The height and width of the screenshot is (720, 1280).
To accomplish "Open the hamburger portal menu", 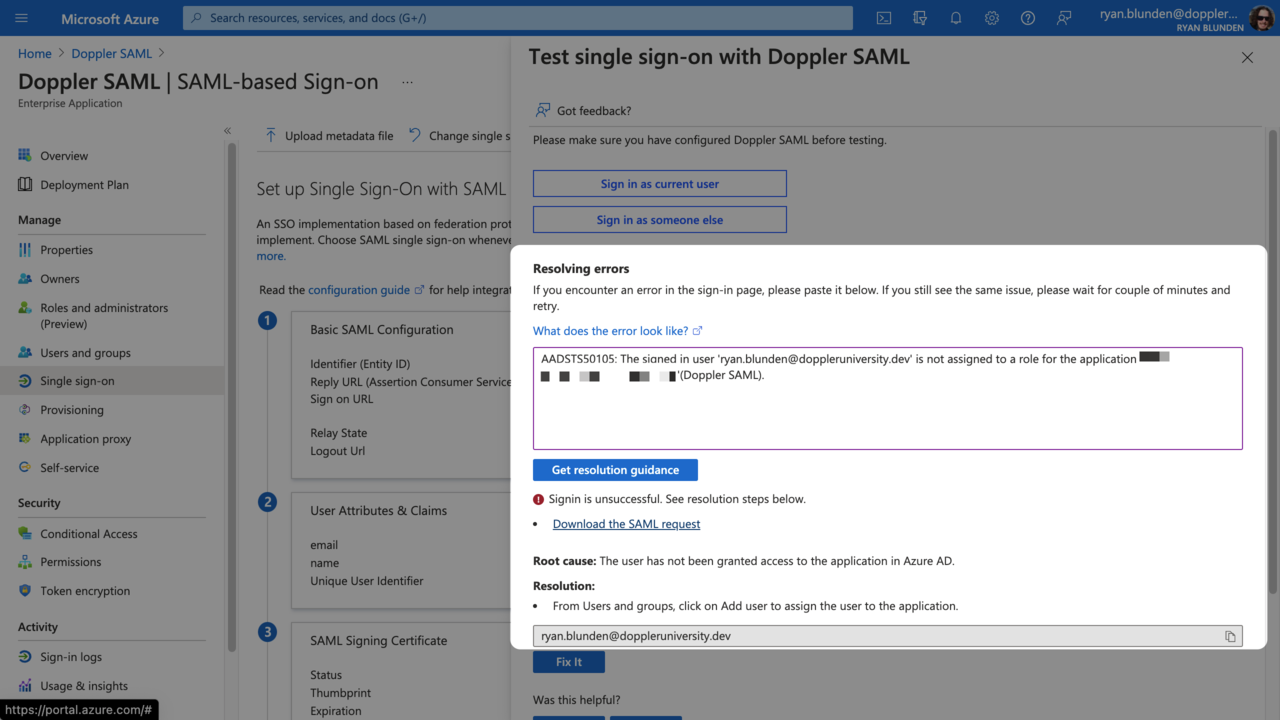I will [x=22, y=18].
